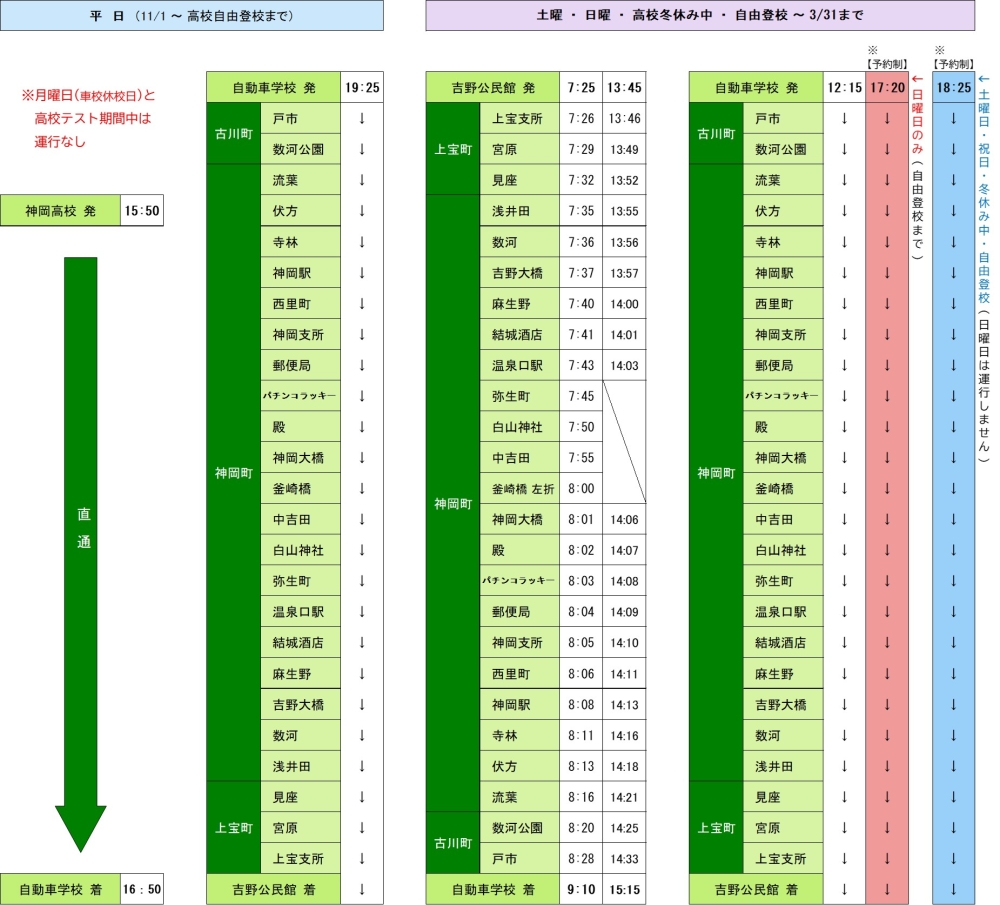This screenshot has width=1000, height=905.
Task: Click the 9:10 arrival time
Action: [x=581, y=889]
